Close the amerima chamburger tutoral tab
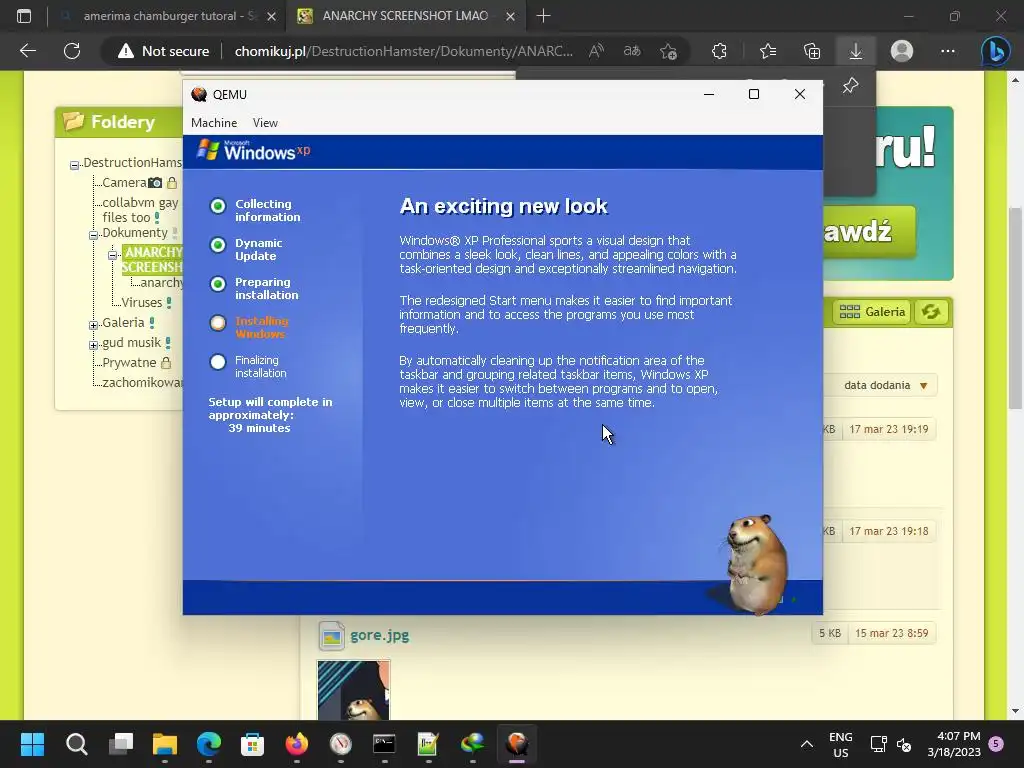1024x768 pixels. [x=272, y=16]
